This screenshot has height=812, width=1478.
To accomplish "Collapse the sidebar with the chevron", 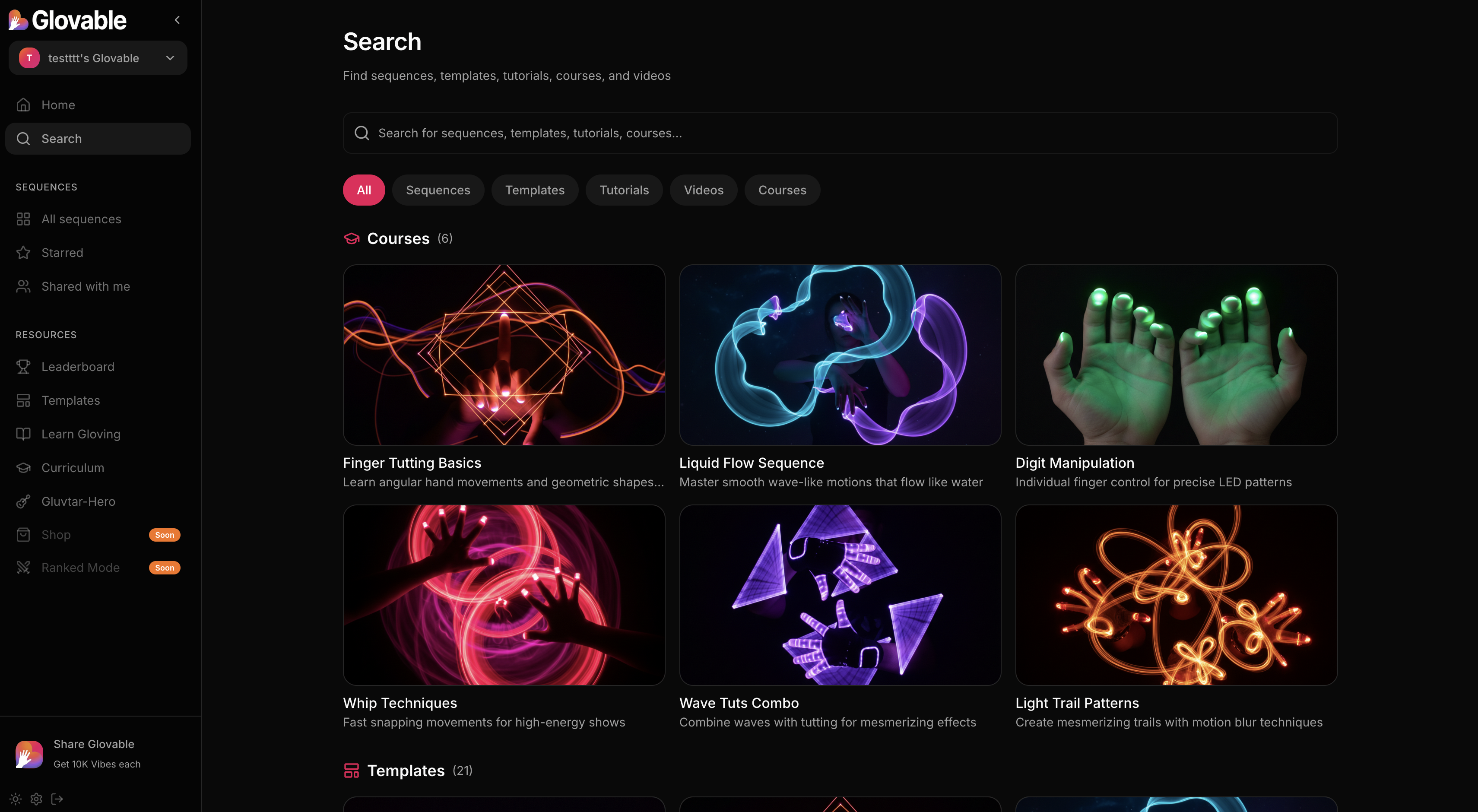I will tap(177, 20).
